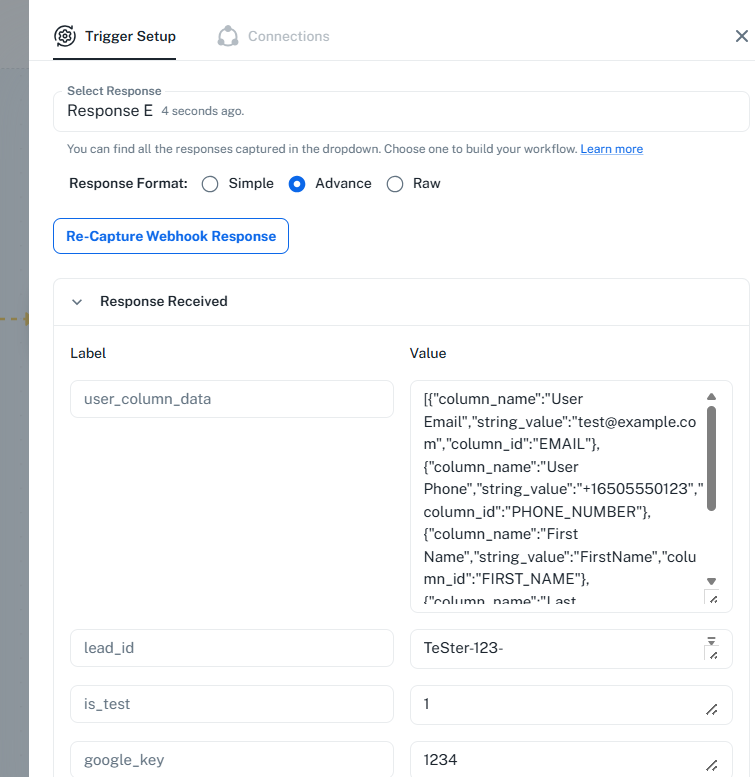Click the resize handle on the user_column_data value
Viewport: 755px width, 777px height.
point(712,598)
